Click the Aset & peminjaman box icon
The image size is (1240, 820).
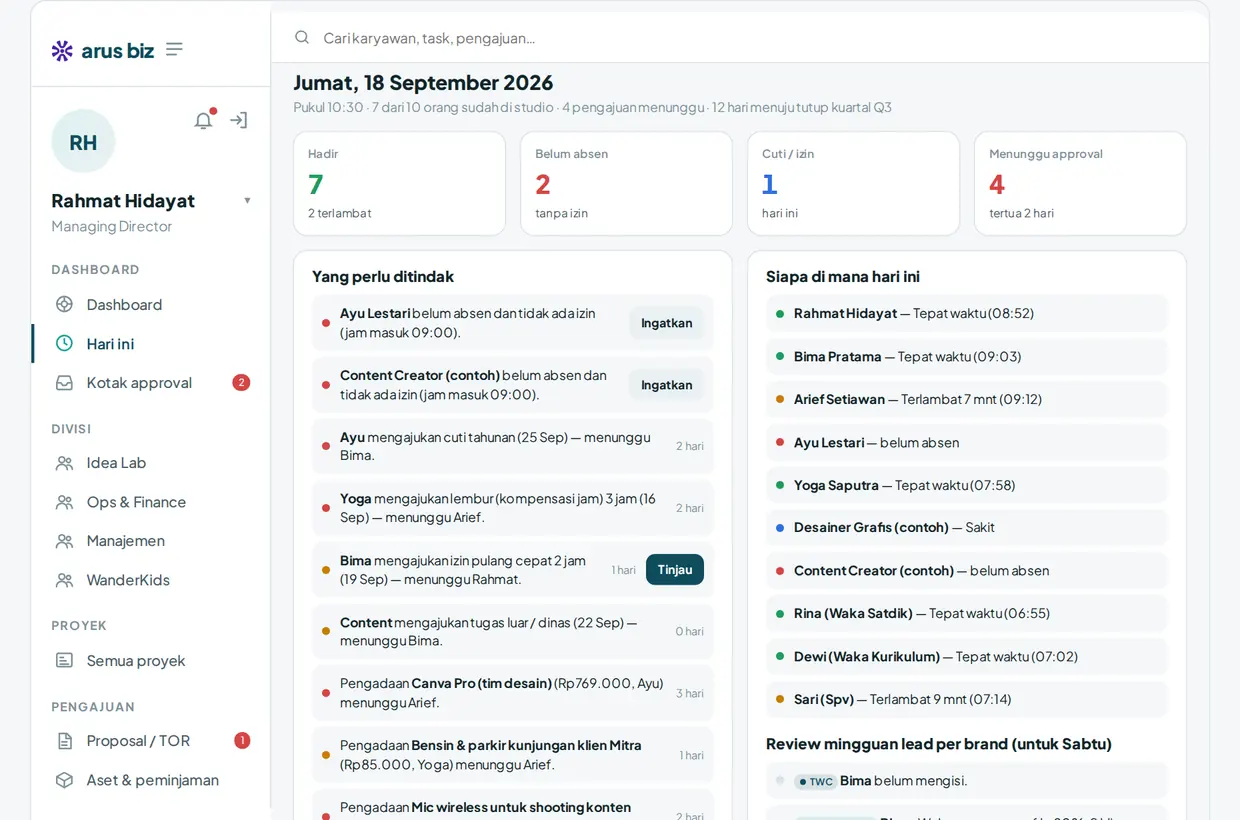pos(64,780)
